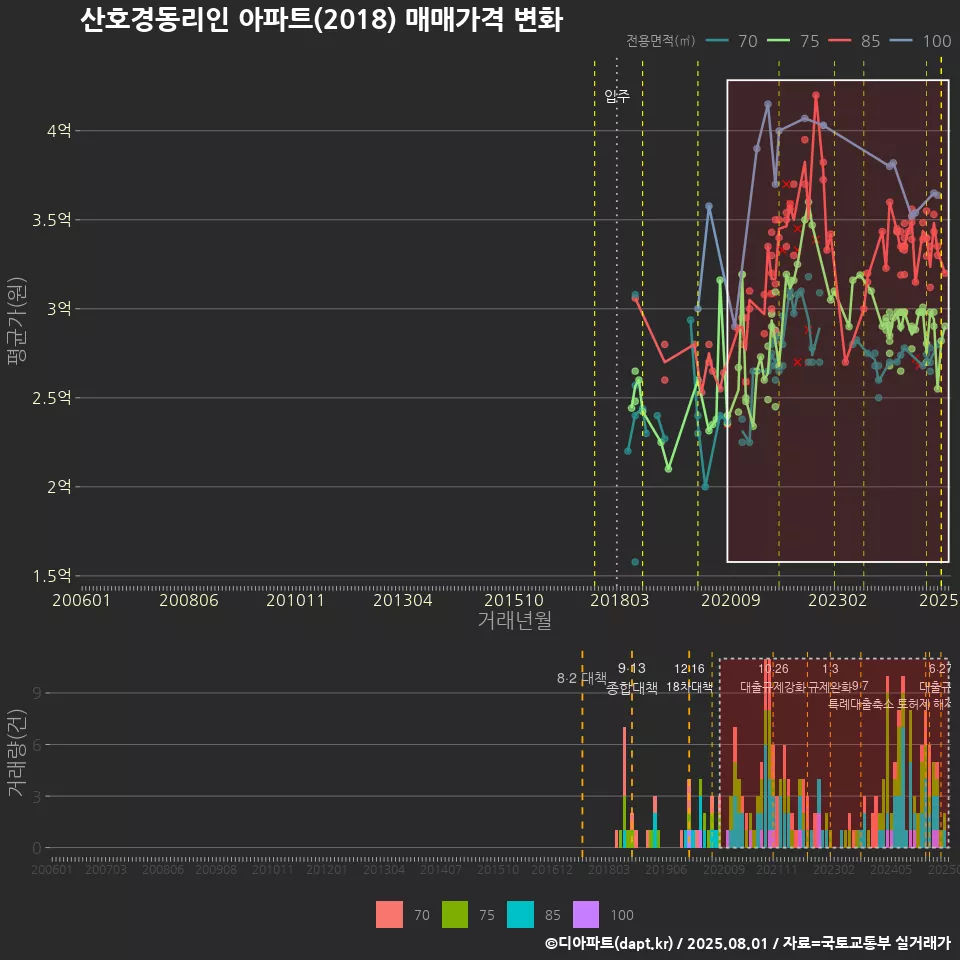Click 201201 on the volume chart axis
Image resolution: width=960 pixels, height=960 pixels.
[327, 869]
